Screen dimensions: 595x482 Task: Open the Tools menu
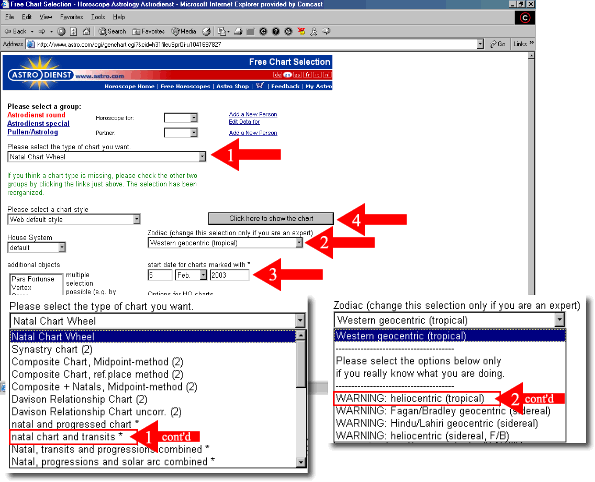click(98, 17)
